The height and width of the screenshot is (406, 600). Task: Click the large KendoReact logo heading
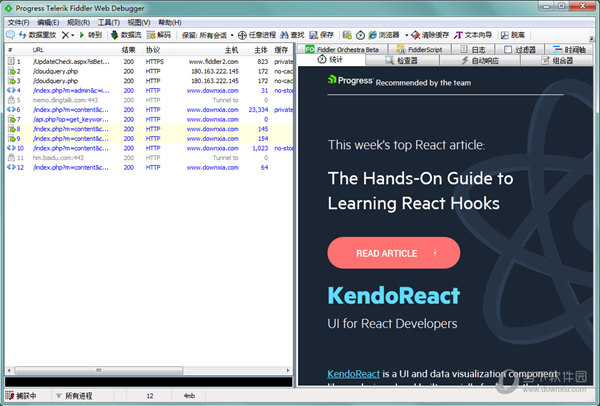pyautogui.click(x=394, y=295)
